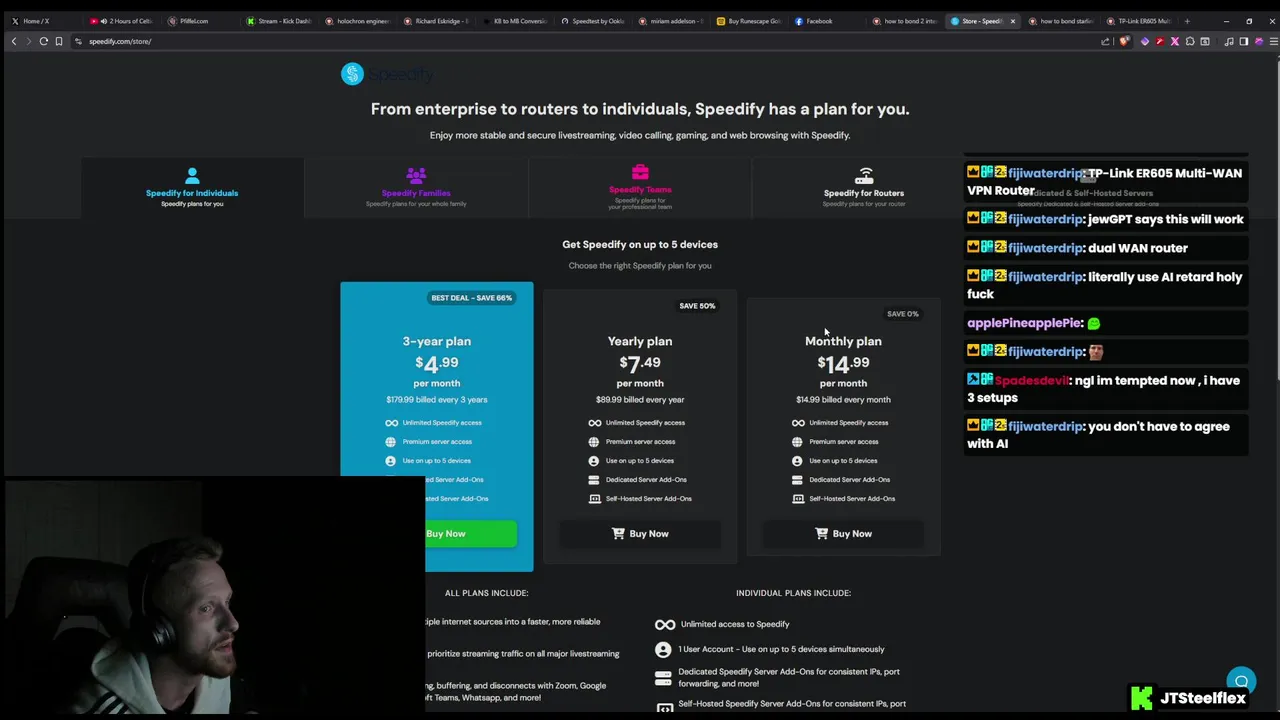Select Speedify for Routers plan category
This screenshot has height=720, width=1280.
864,188
